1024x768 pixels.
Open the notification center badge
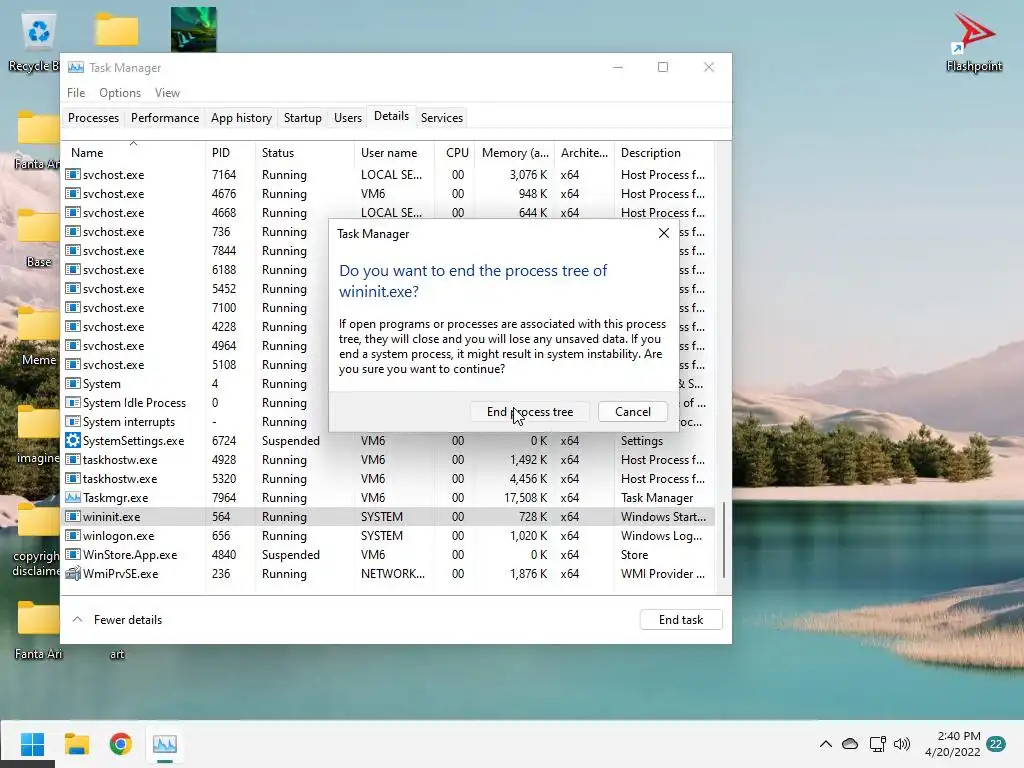pyautogui.click(x=996, y=744)
